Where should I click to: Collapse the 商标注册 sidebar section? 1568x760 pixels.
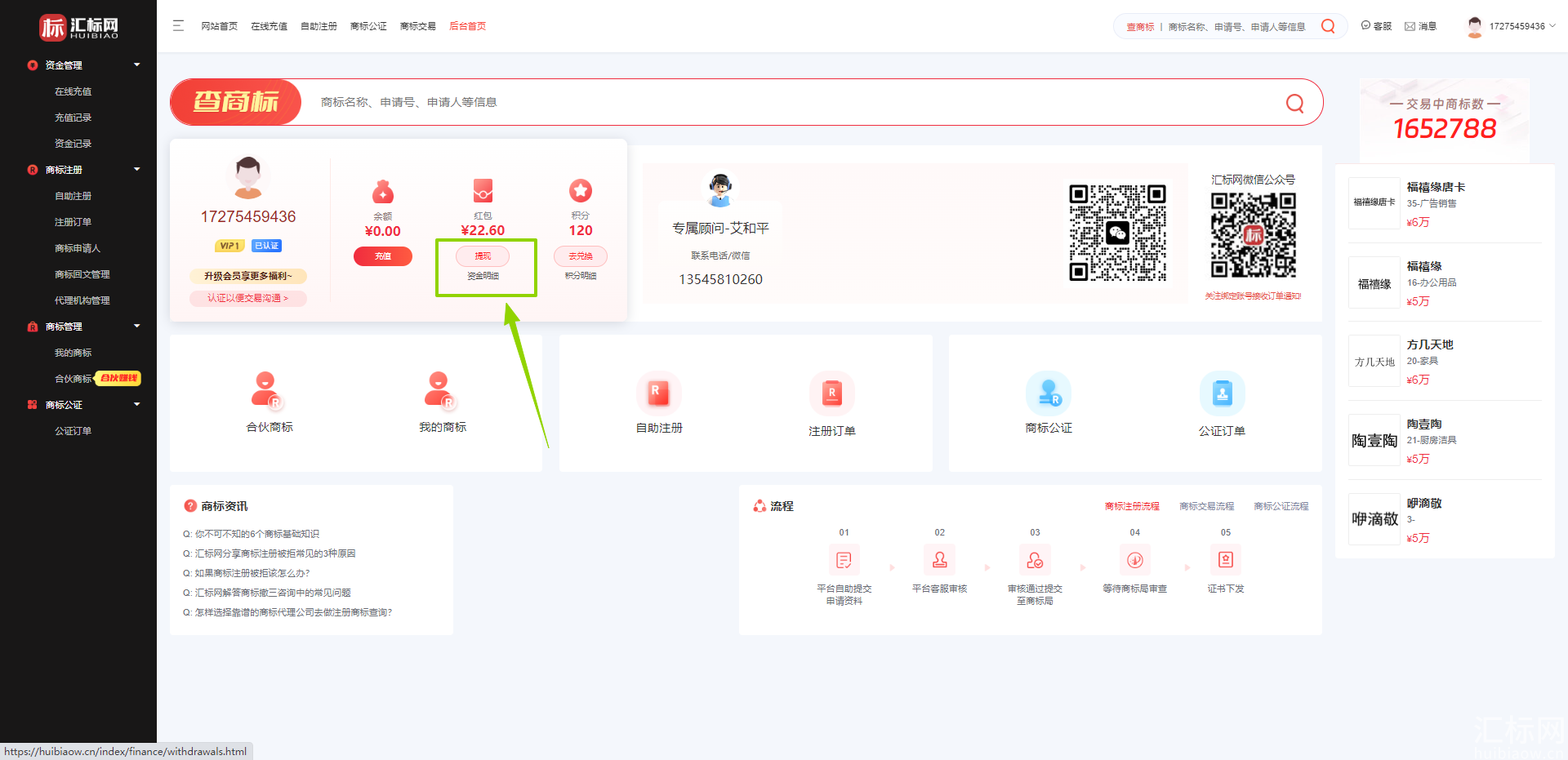(137, 169)
